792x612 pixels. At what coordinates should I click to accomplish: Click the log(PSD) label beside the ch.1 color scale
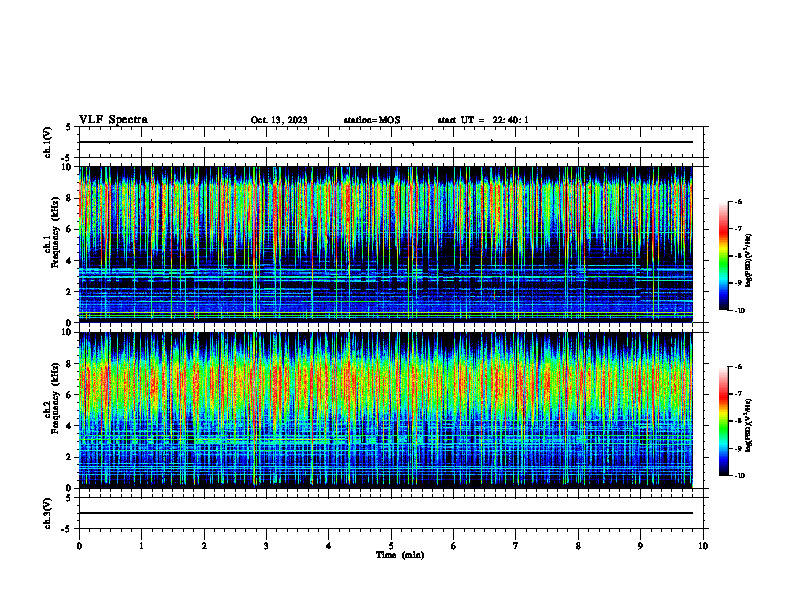[x=749, y=260]
